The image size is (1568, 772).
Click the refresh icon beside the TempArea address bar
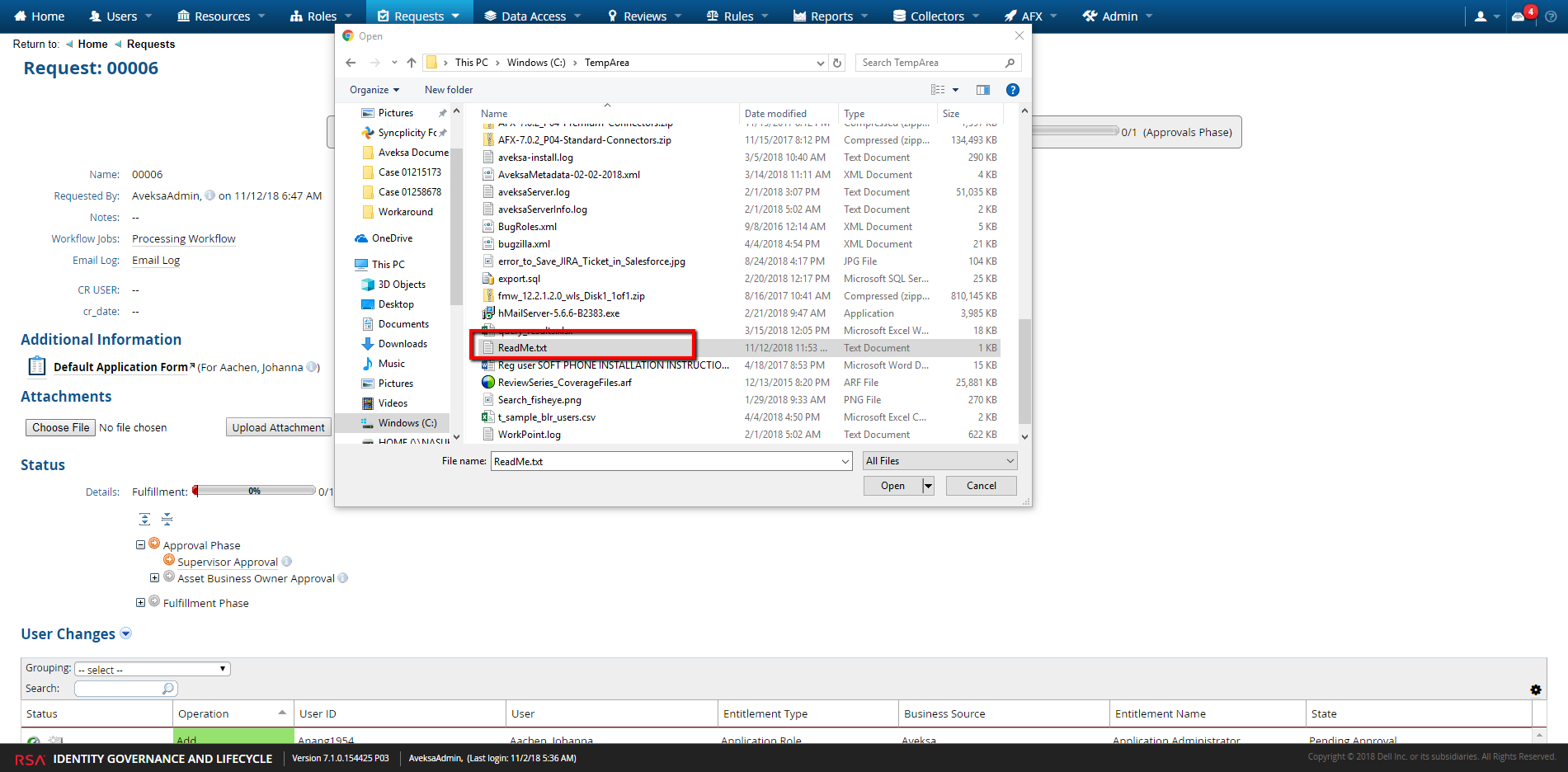tap(837, 62)
